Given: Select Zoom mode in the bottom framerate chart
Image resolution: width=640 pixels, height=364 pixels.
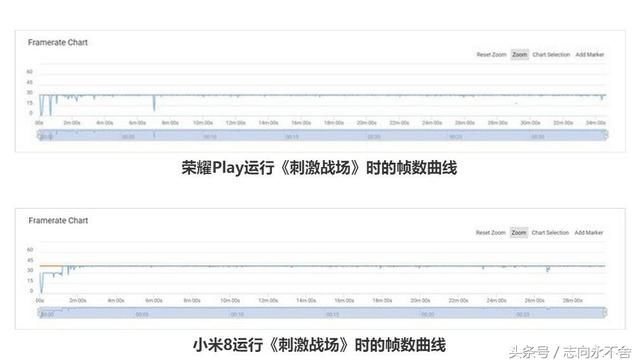Looking at the screenshot, I should click(519, 232).
